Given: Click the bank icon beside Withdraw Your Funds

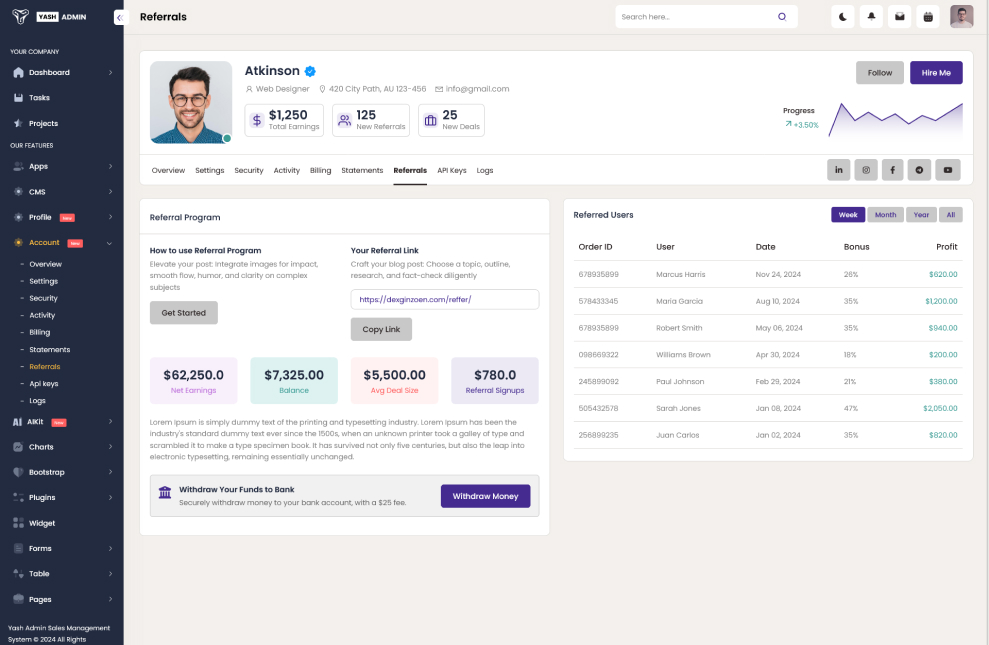Looking at the screenshot, I should click(x=165, y=492).
